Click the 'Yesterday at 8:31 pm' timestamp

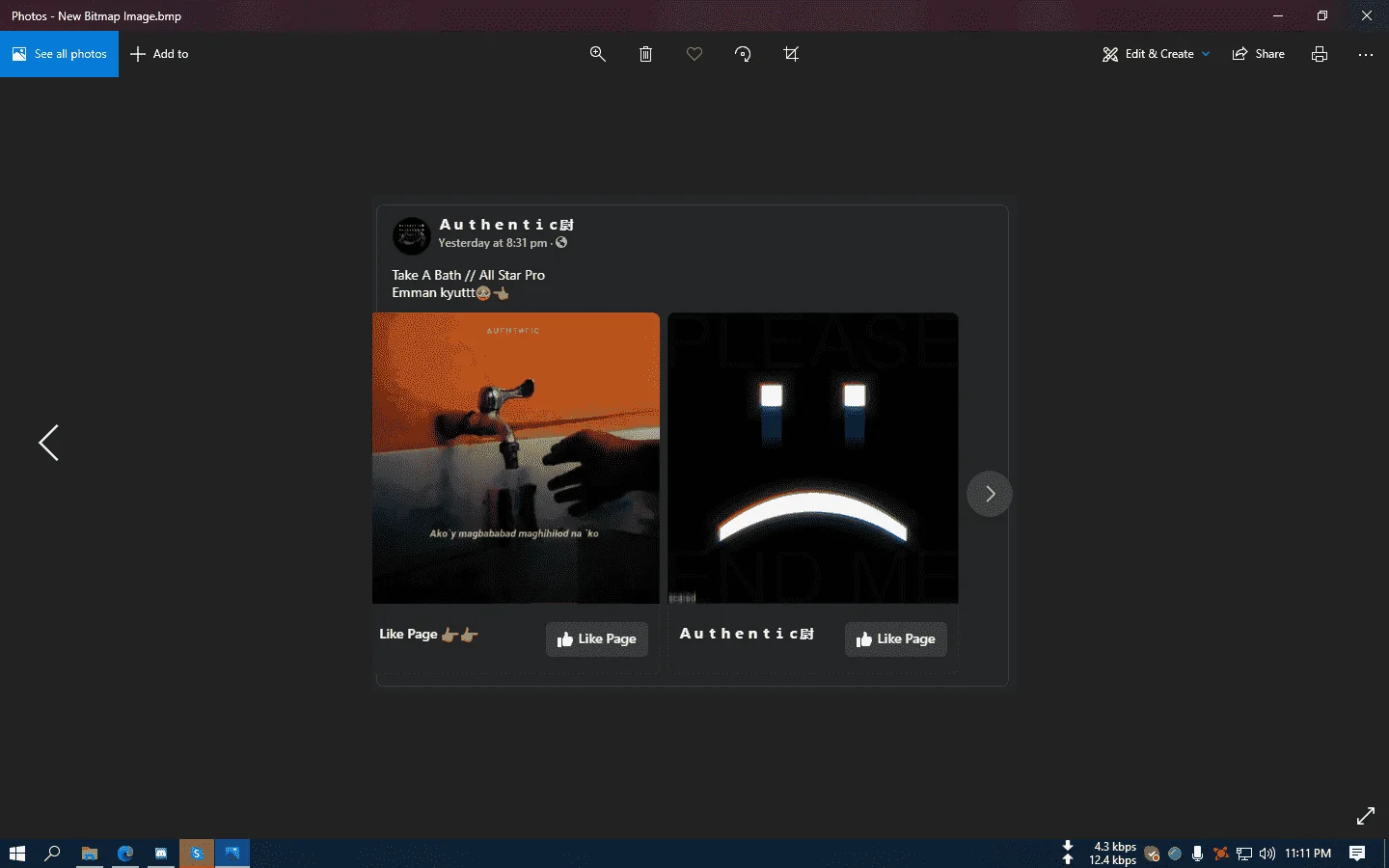tap(493, 243)
